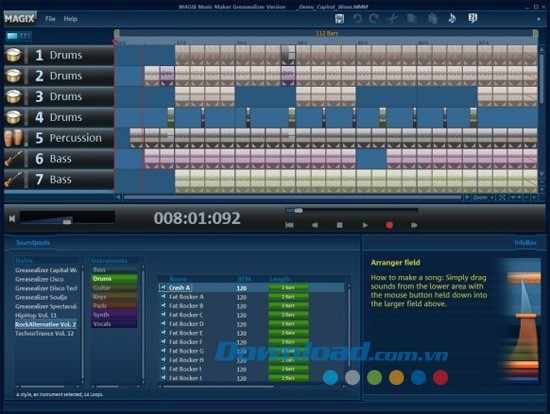Open the InfoBox tab

(525, 243)
